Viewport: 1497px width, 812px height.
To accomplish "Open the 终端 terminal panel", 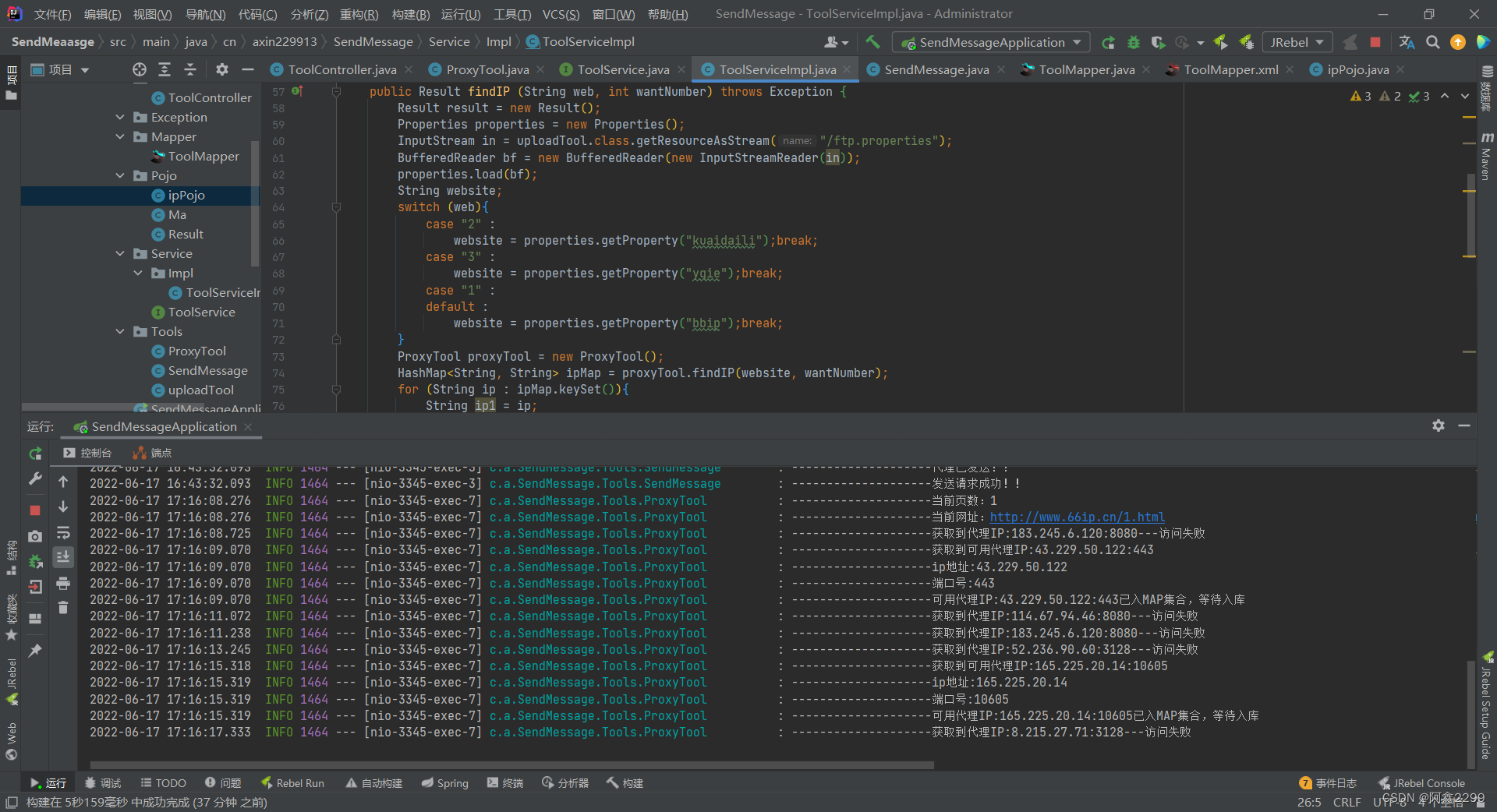I will [504, 782].
